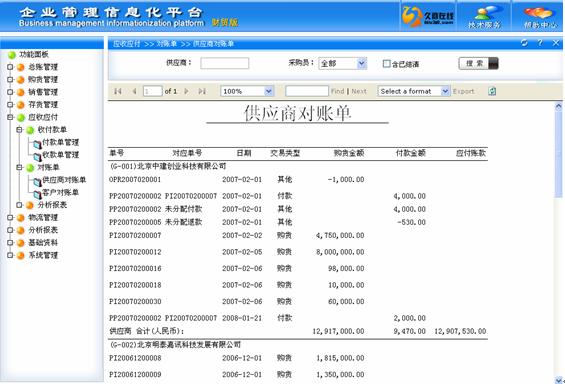The height and width of the screenshot is (384, 565).
Task: Select 收款单管理 in the tree
Action: pyautogui.click(x=61, y=155)
